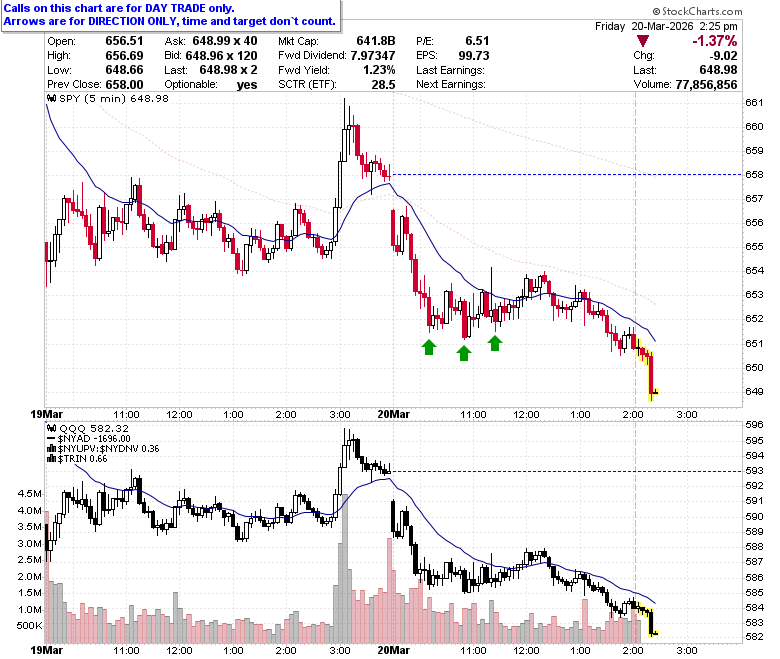
Task: Click the candlestick icon beside SPY (5 min) legend
Action: (x=51, y=98)
